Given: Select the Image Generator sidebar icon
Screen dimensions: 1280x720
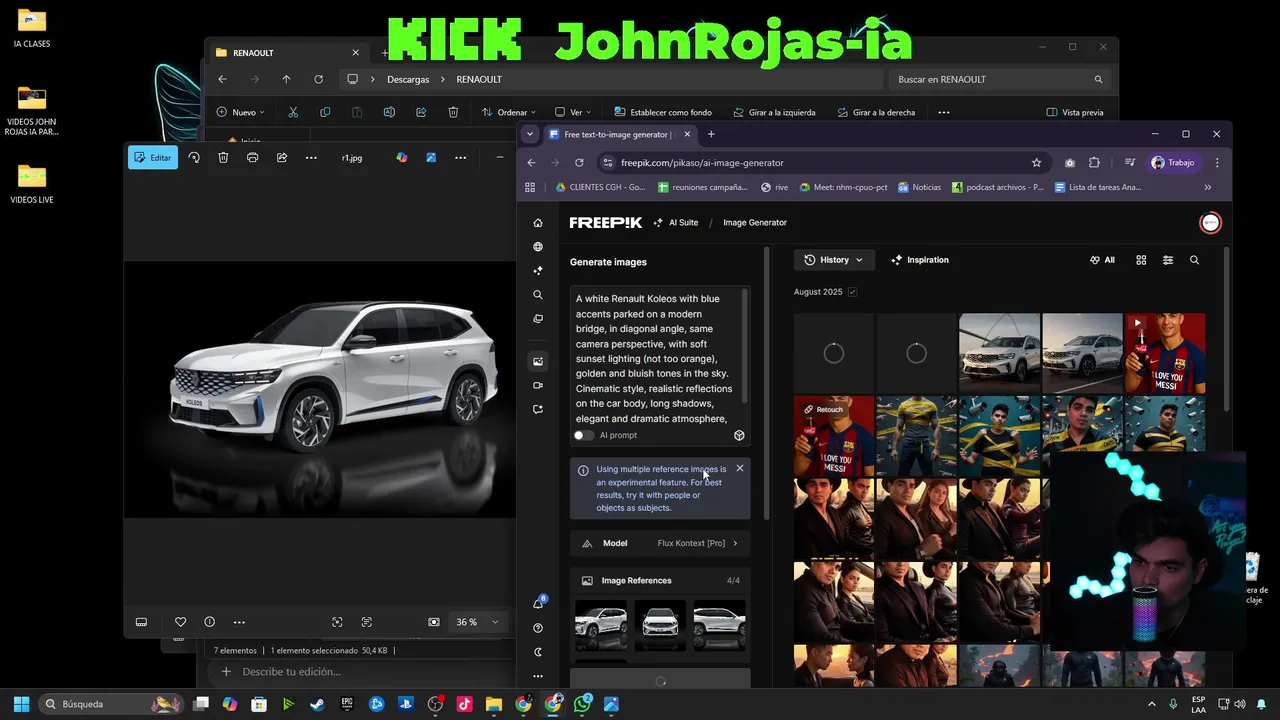Looking at the screenshot, I should (x=538, y=361).
